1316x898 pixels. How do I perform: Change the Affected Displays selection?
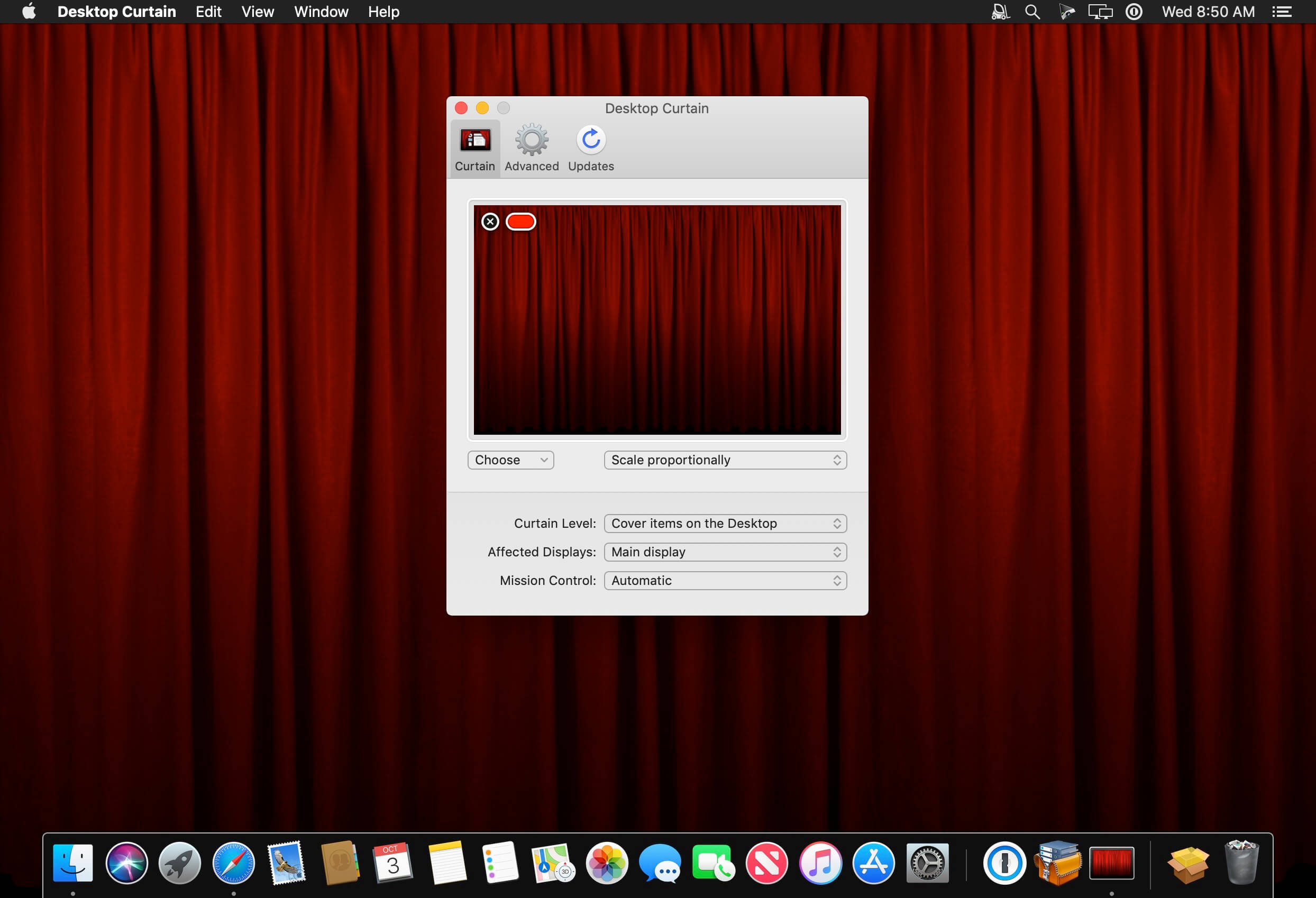point(725,552)
